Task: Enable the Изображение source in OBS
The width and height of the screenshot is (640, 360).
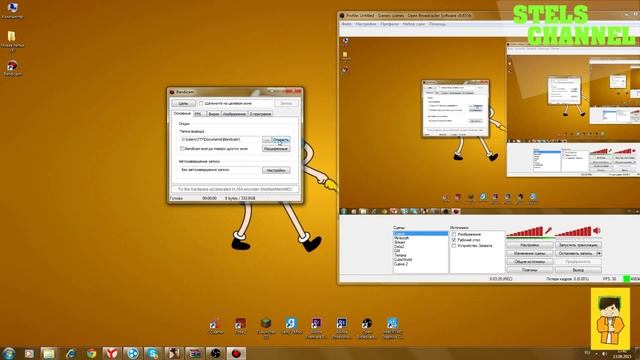Action: pyautogui.click(x=454, y=234)
